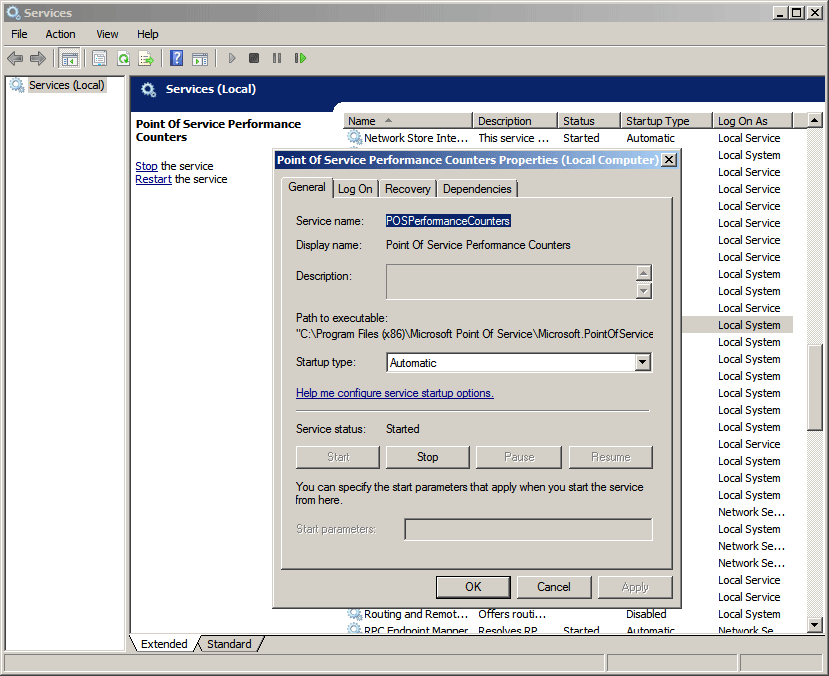
Task: Open the Action menu
Action: tap(60, 34)
